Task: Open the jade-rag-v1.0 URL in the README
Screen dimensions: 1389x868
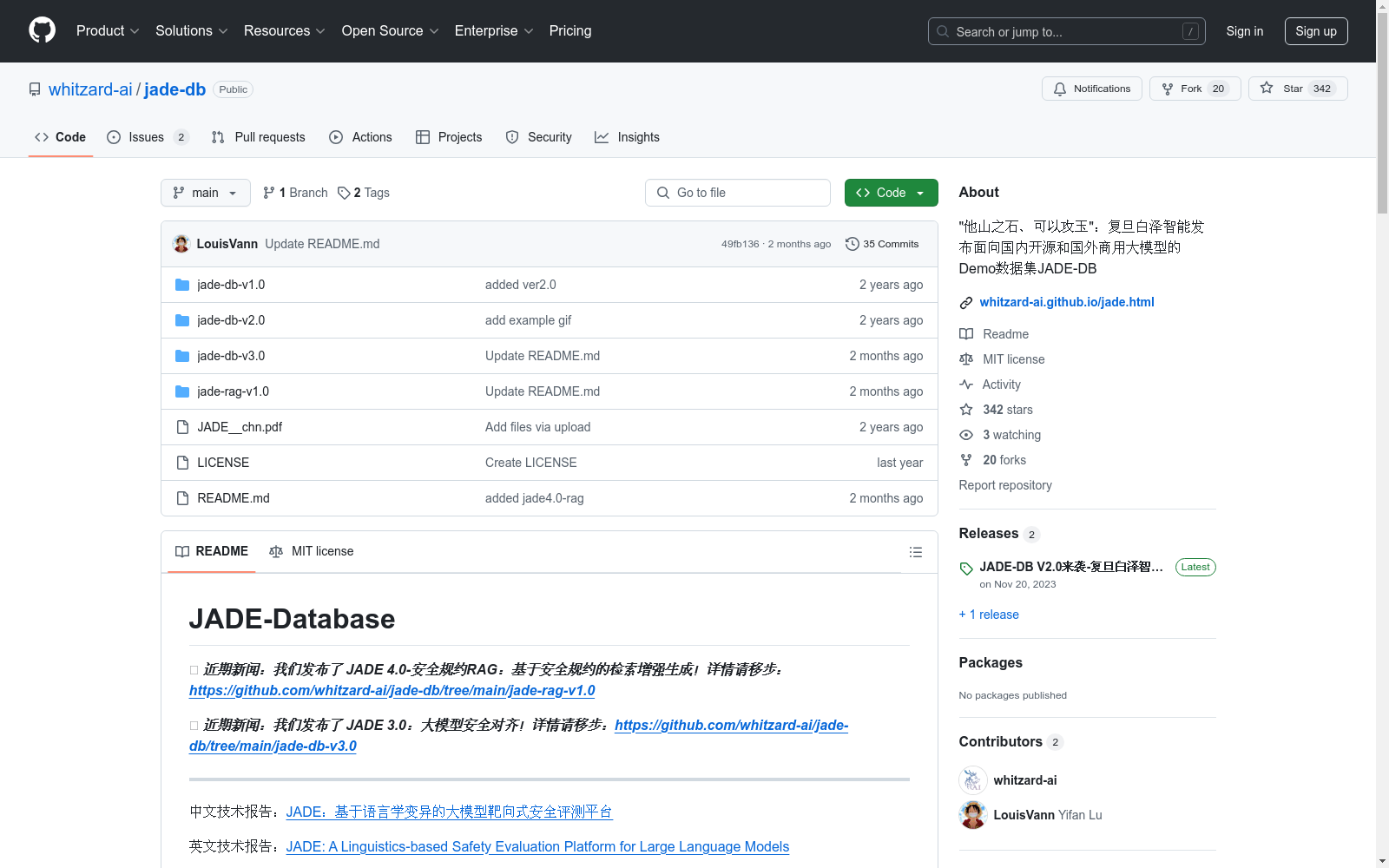Action: pyautogui.click(x=392, y=690)
